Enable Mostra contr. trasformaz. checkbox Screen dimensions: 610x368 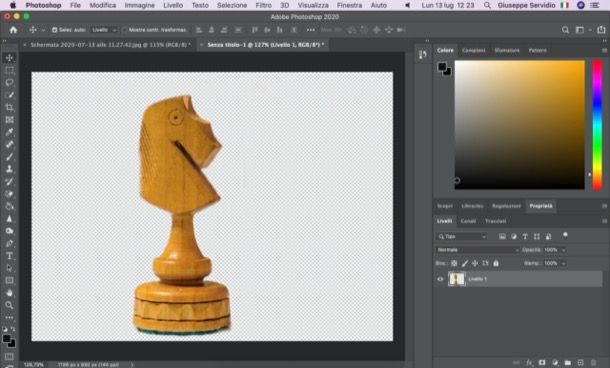124,30
